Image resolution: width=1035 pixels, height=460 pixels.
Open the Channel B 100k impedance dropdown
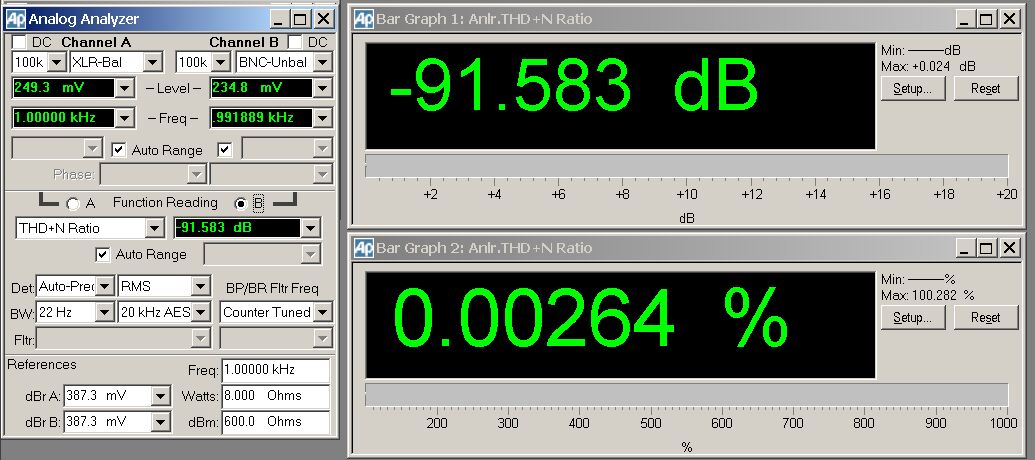click(220, 63)
